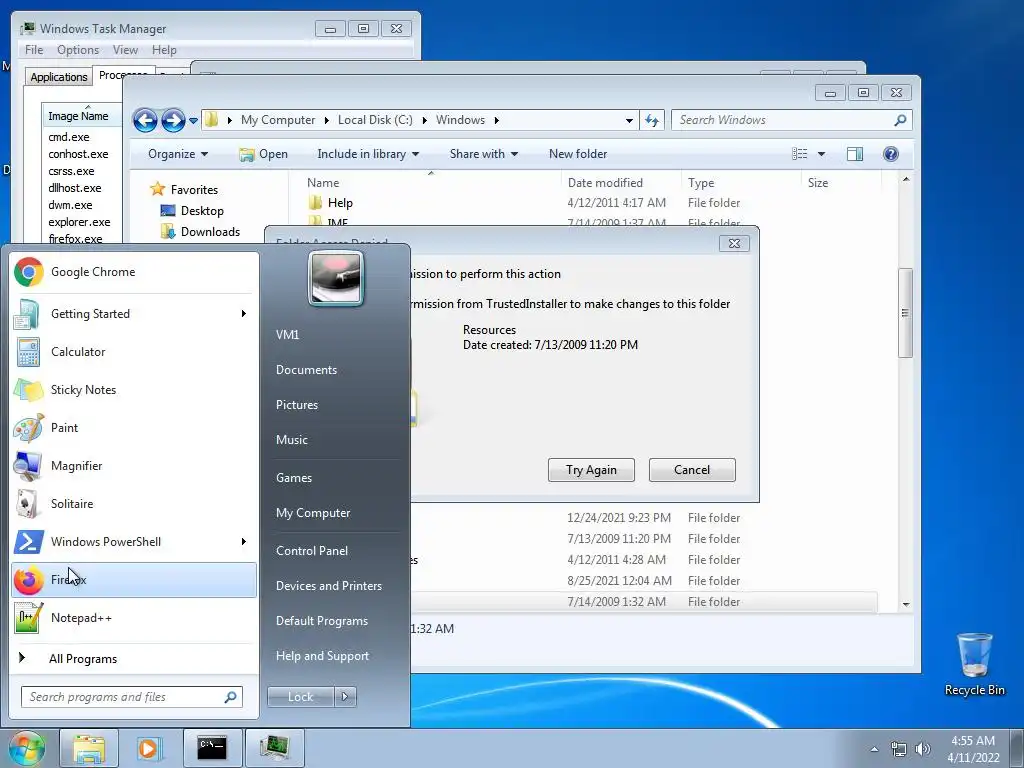The height and width of the screenshot is (768, 1024).
Task: Close the Folder Access Denied dialog
Action: point(734,244)
